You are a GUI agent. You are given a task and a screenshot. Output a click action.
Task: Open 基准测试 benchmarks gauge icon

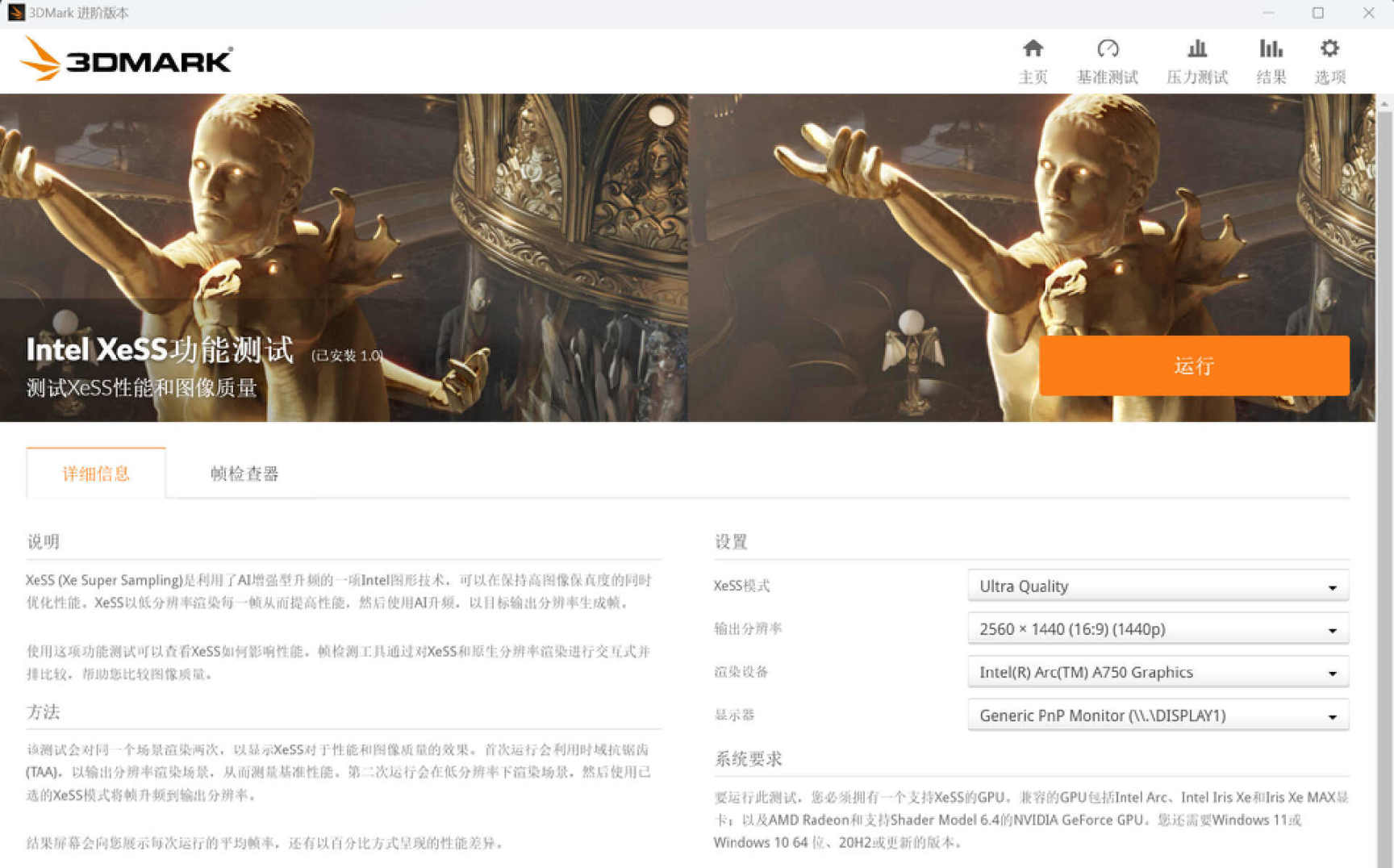click(x=1108, y=49)
